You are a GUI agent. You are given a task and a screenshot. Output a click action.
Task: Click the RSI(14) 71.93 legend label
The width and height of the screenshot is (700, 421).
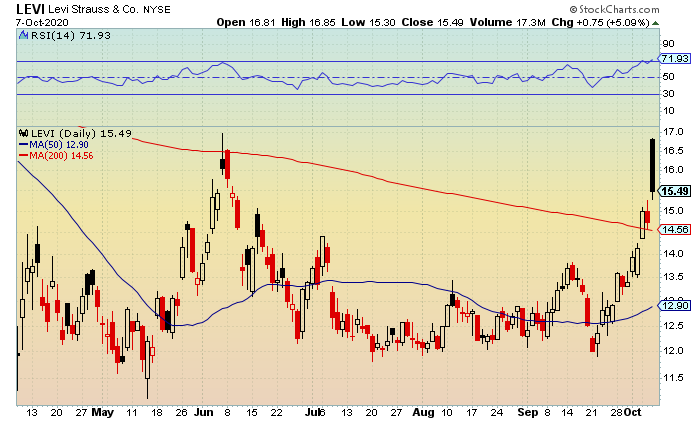click(x=71, y=35)
